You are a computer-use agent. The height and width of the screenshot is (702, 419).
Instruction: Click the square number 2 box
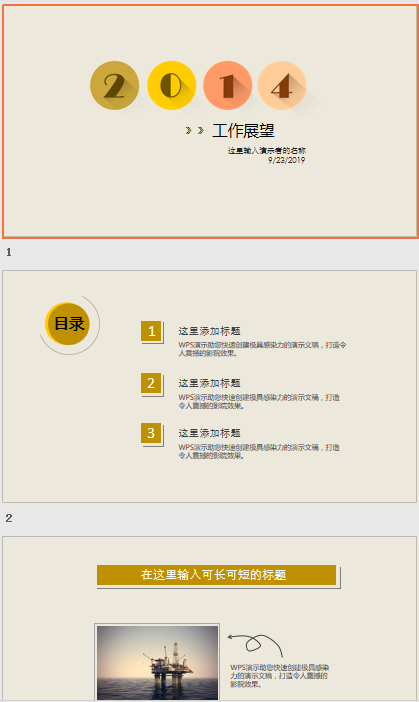(x=151, y=383)
